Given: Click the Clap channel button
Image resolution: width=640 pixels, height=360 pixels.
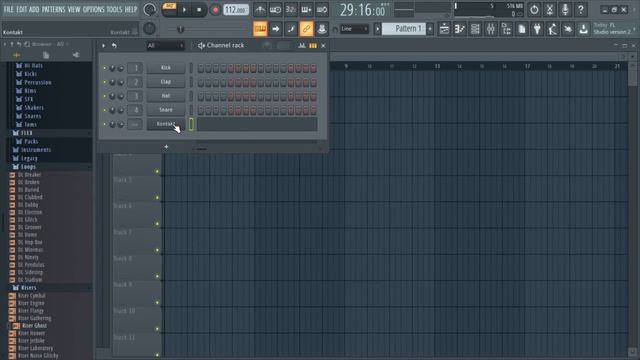Looking at the screenshot, I should [x=166, y=82].
